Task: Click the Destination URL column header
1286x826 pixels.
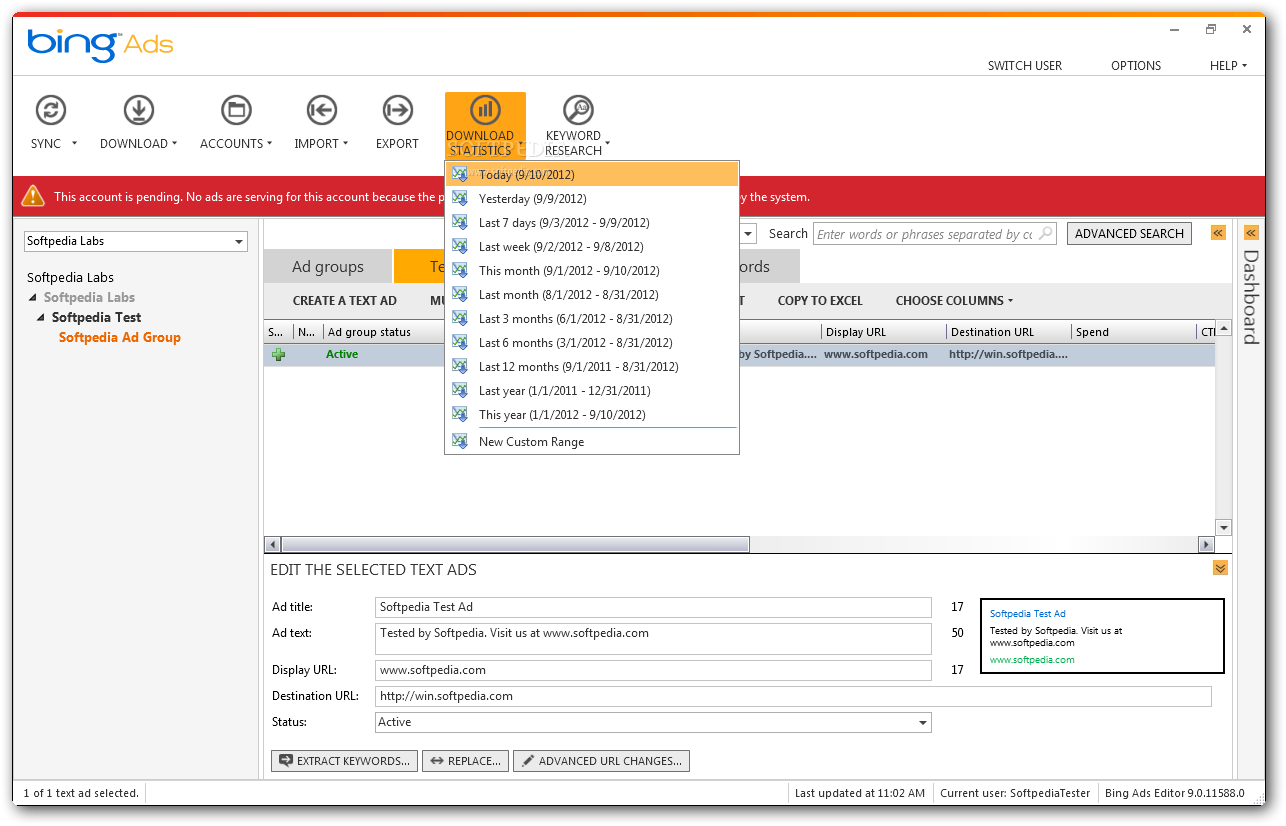Action: (x=1007, y=331)
